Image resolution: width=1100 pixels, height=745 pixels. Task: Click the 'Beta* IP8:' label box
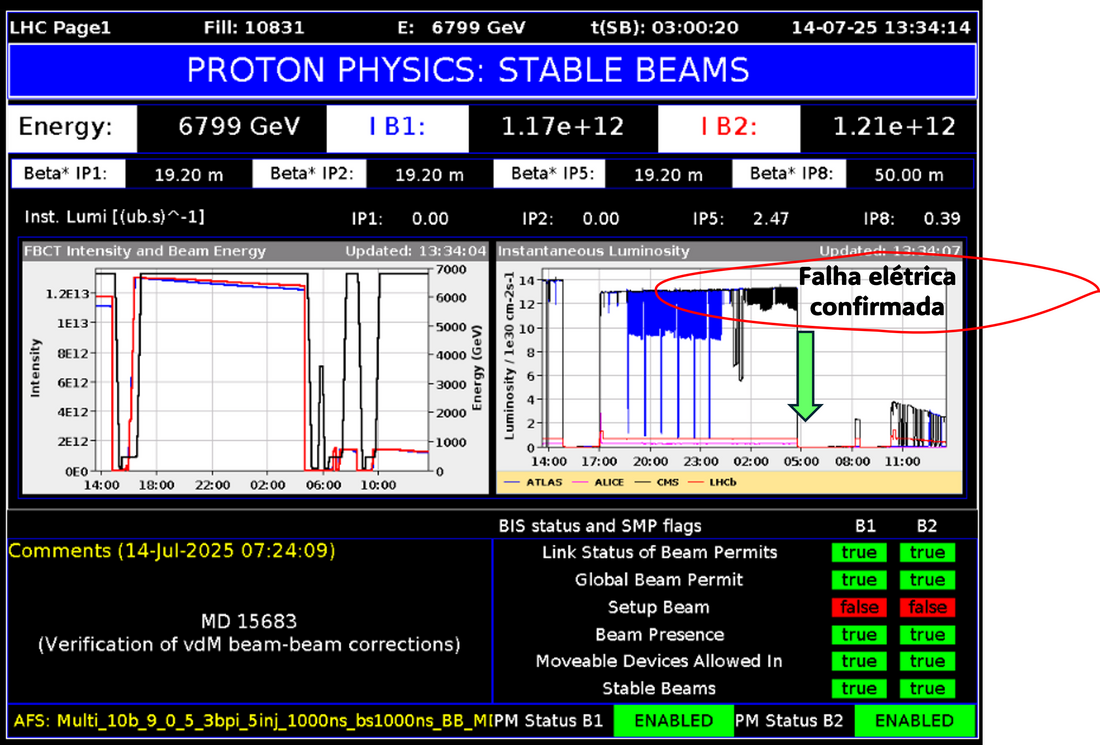click(x=797, y=174)
